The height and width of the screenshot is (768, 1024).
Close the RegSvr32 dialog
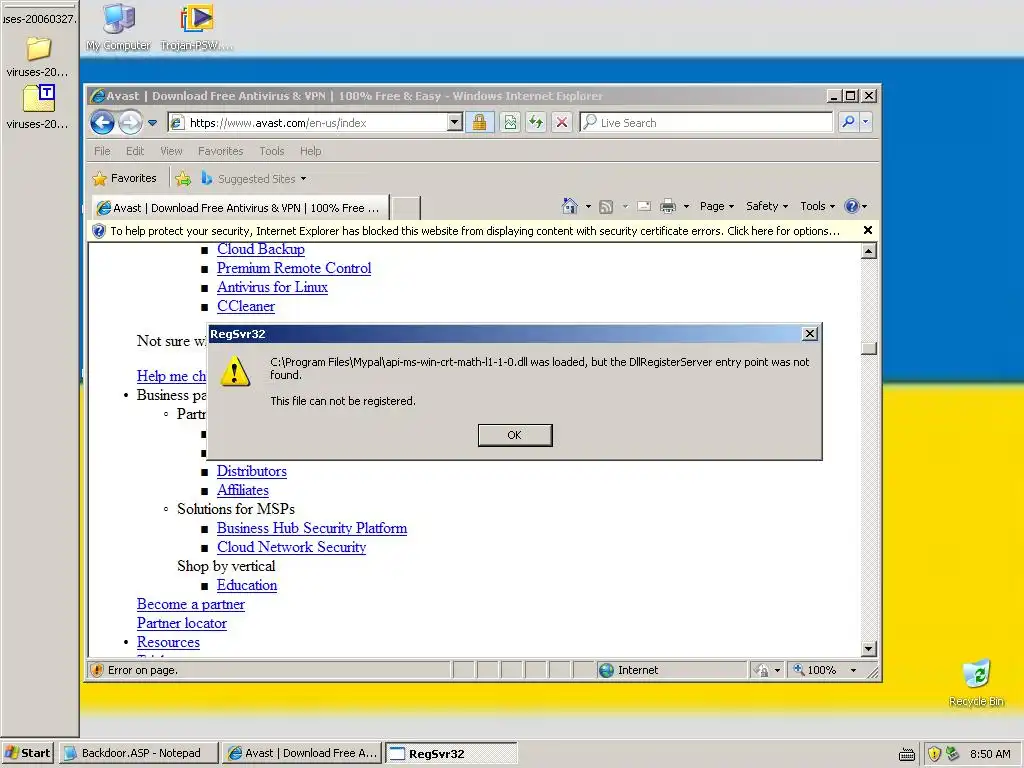pos(810,334)
